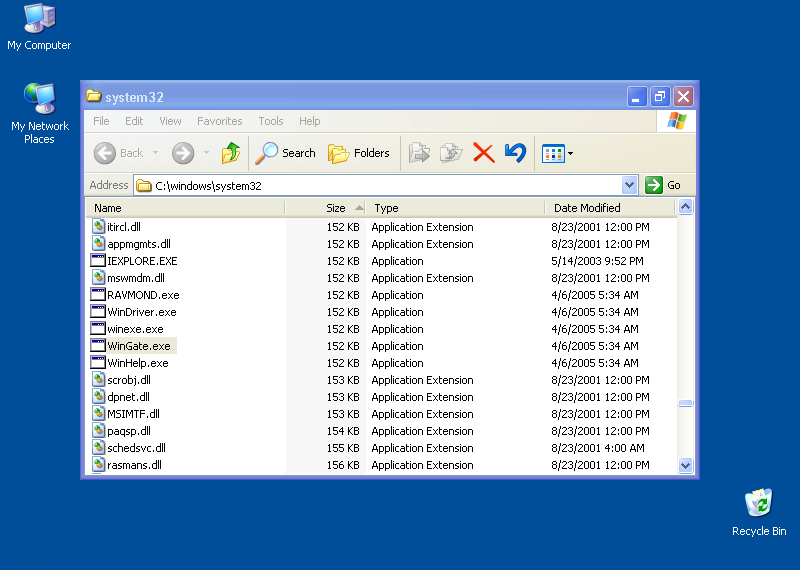This screenshot has height=570, width=800.
Task: Open the Edit menu
Action: tap(134, 121)
